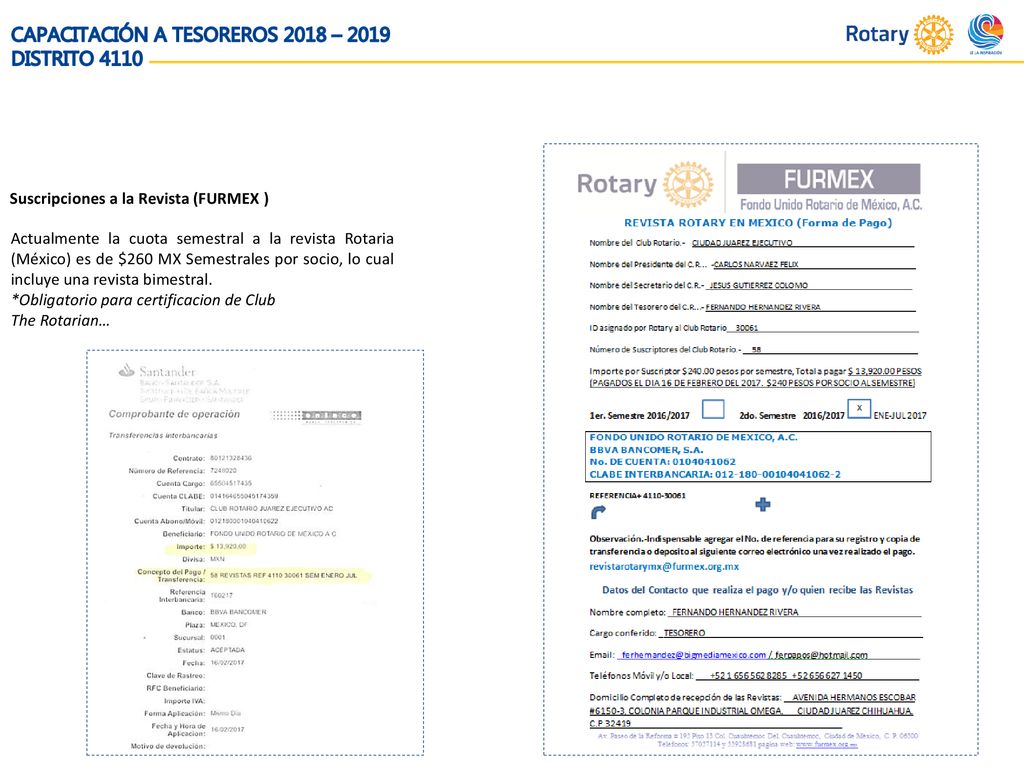
Task: Click heading Suscripciones a la Revista (FURMEX )
Action: click(139, 199)
